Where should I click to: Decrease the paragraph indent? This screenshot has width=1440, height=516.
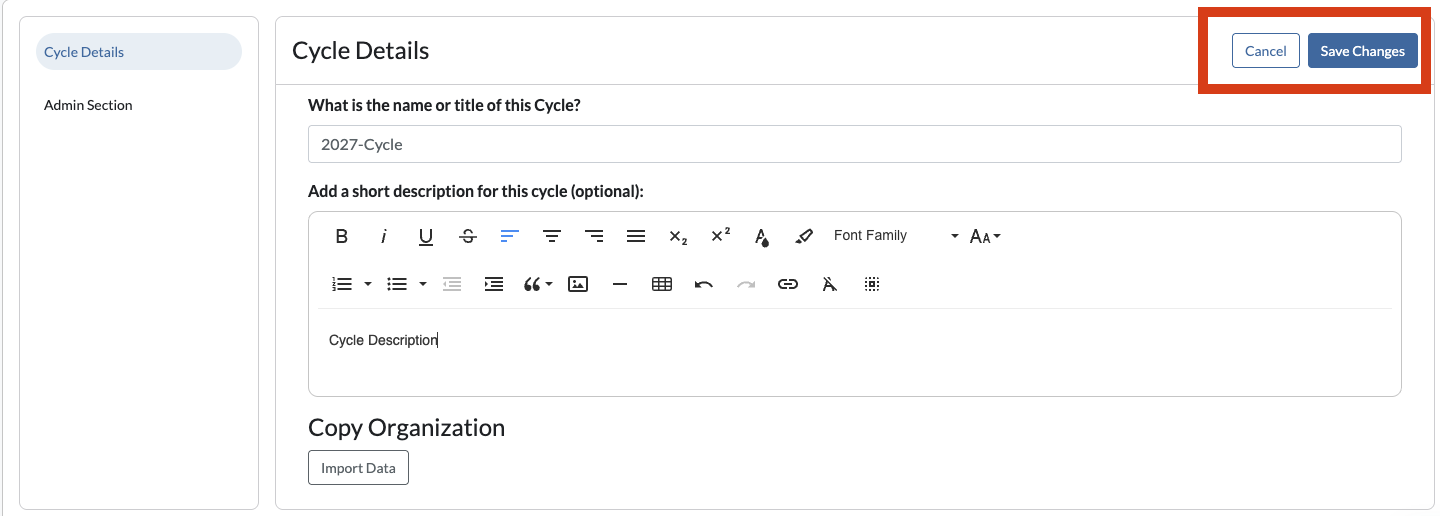tap(452, 284)
